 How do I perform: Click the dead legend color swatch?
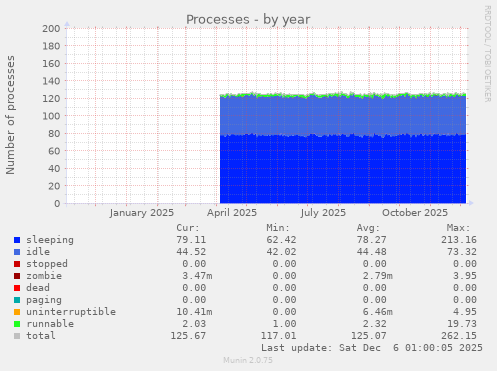click(x=17, y=288)
